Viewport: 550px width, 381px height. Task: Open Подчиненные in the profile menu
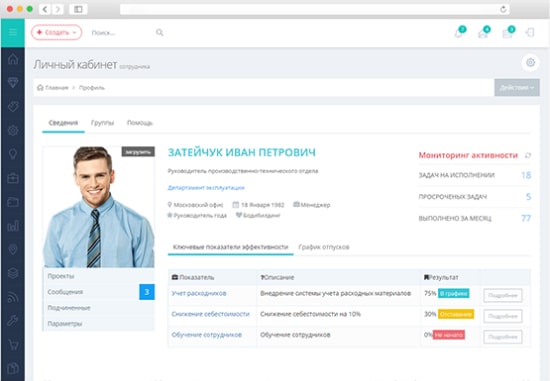coord(99,308)
